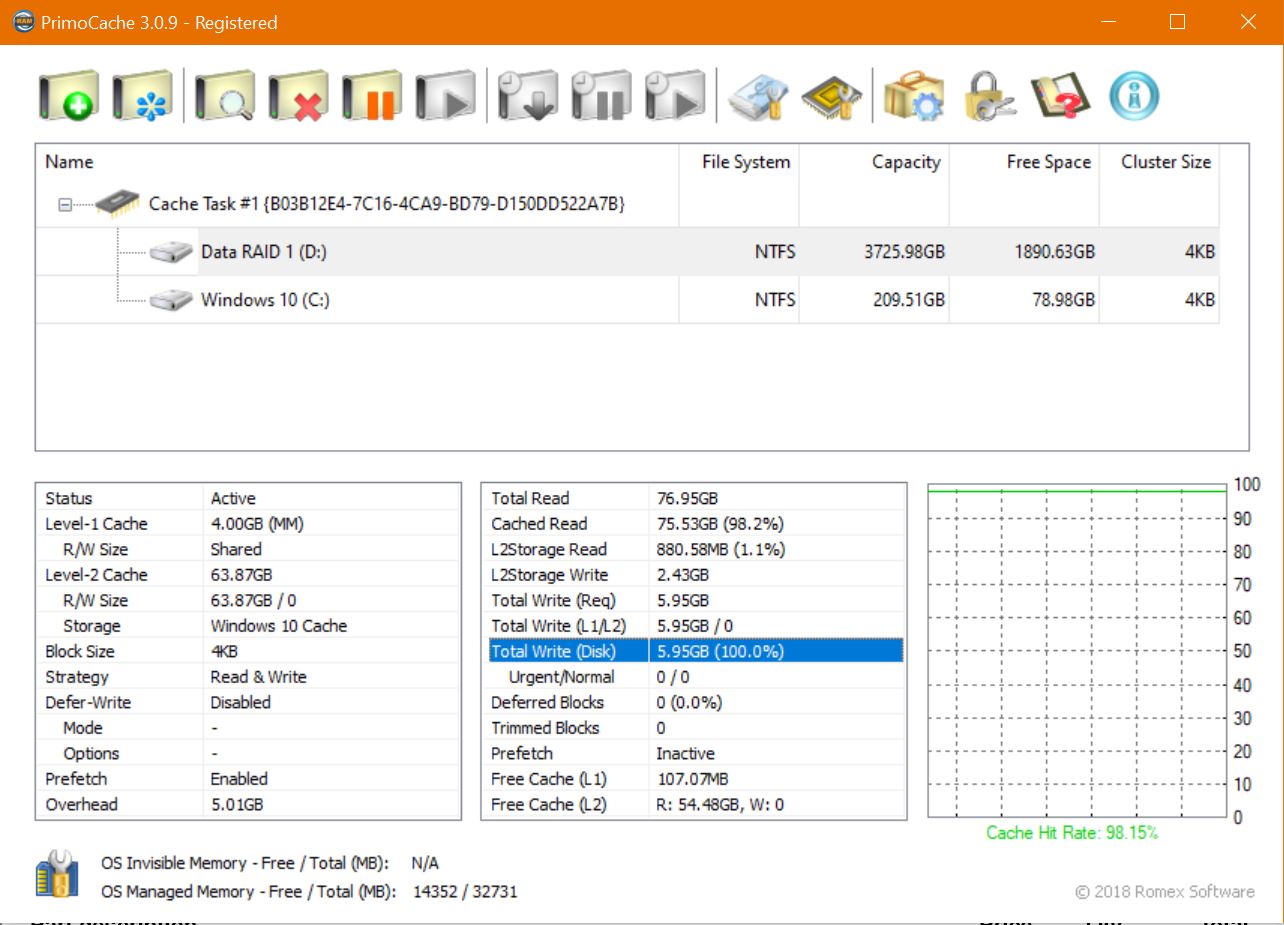This screenshot has width=1284, height=925.
Task: Click the File System column header
Action: tap(739, 162)
